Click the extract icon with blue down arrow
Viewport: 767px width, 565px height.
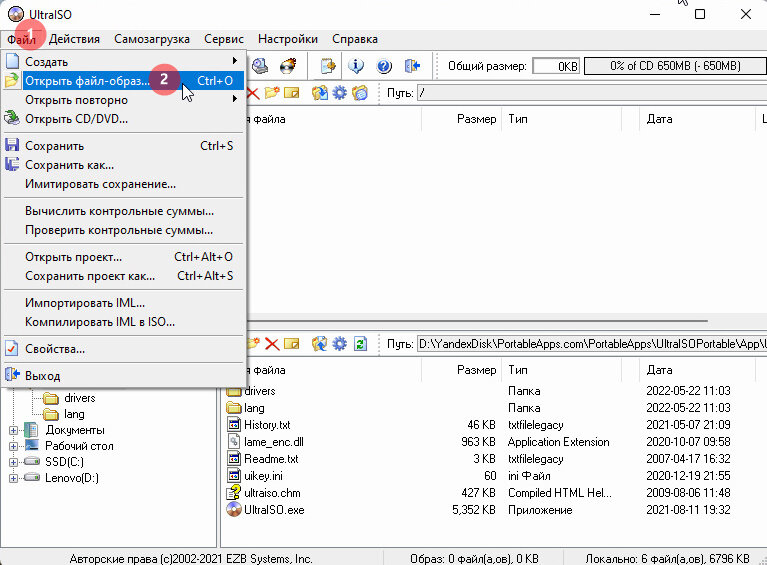click(319, 93)
